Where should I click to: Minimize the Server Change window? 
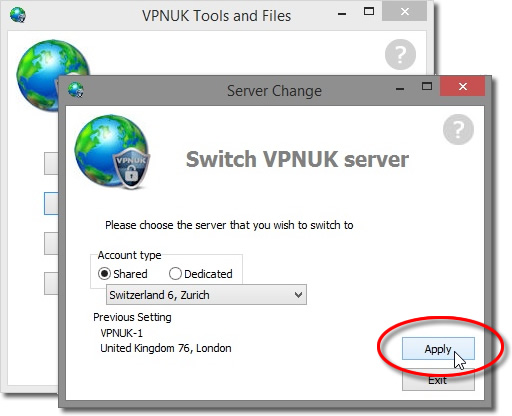(x=400, y=89)
